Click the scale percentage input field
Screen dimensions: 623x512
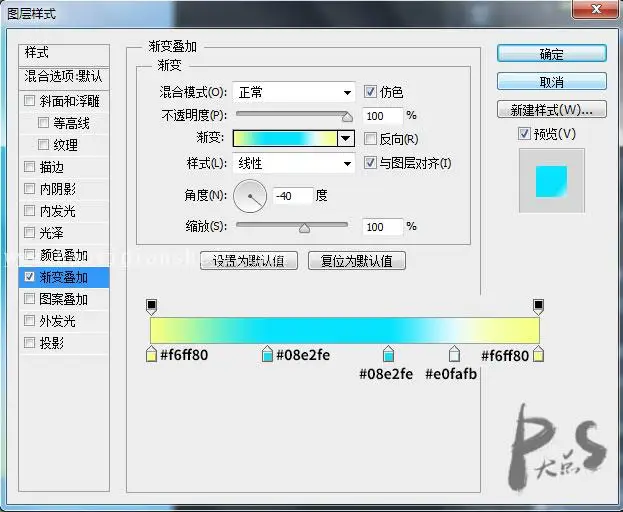pyautogui.click(x=383, y=227)
